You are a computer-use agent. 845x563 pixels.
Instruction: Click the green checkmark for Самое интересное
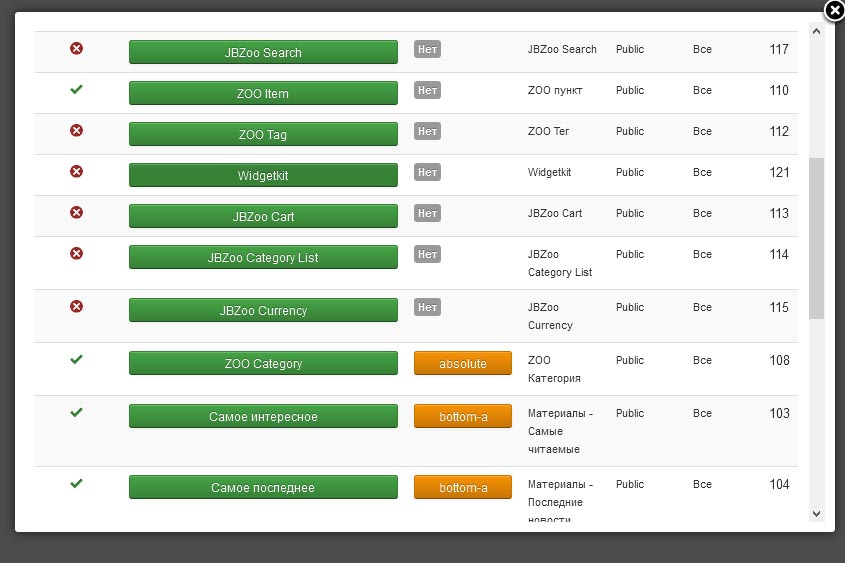tap(77, 413)
